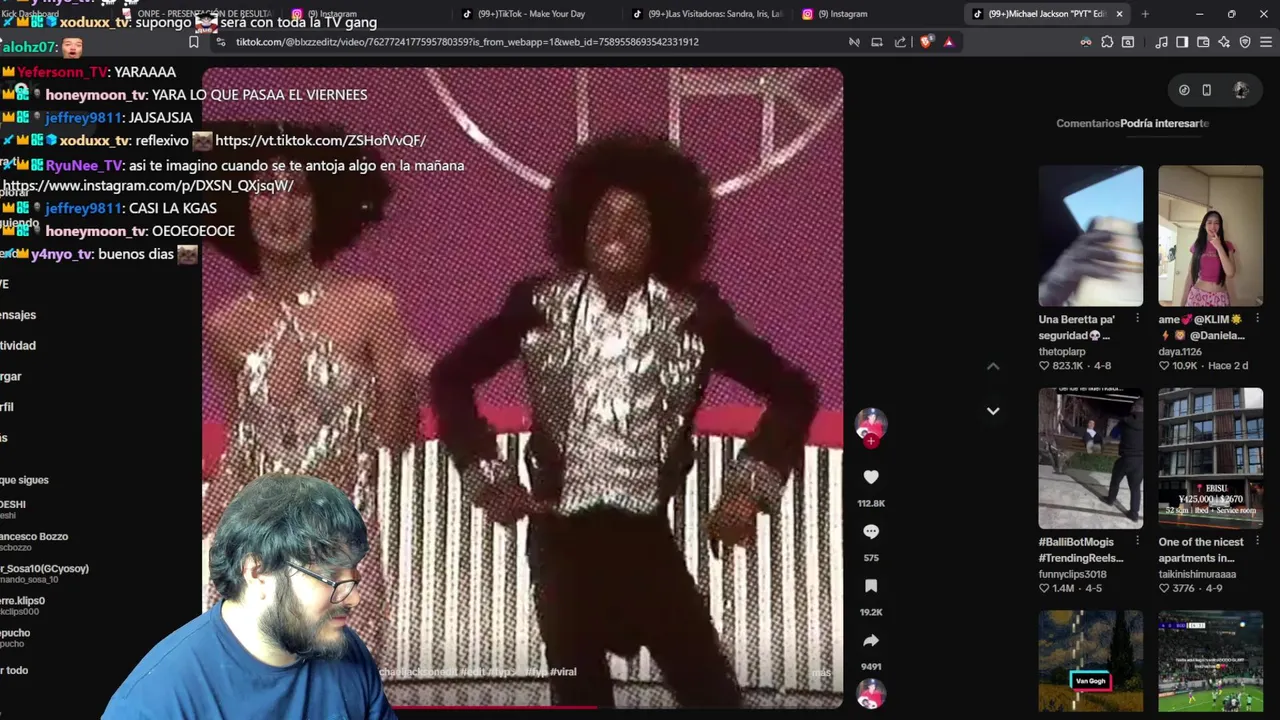The height and width of the screenshot is (720, 1280).
Task: Open profile avatar at top right
Action: pyautogui.click(x=1241, y=90)
